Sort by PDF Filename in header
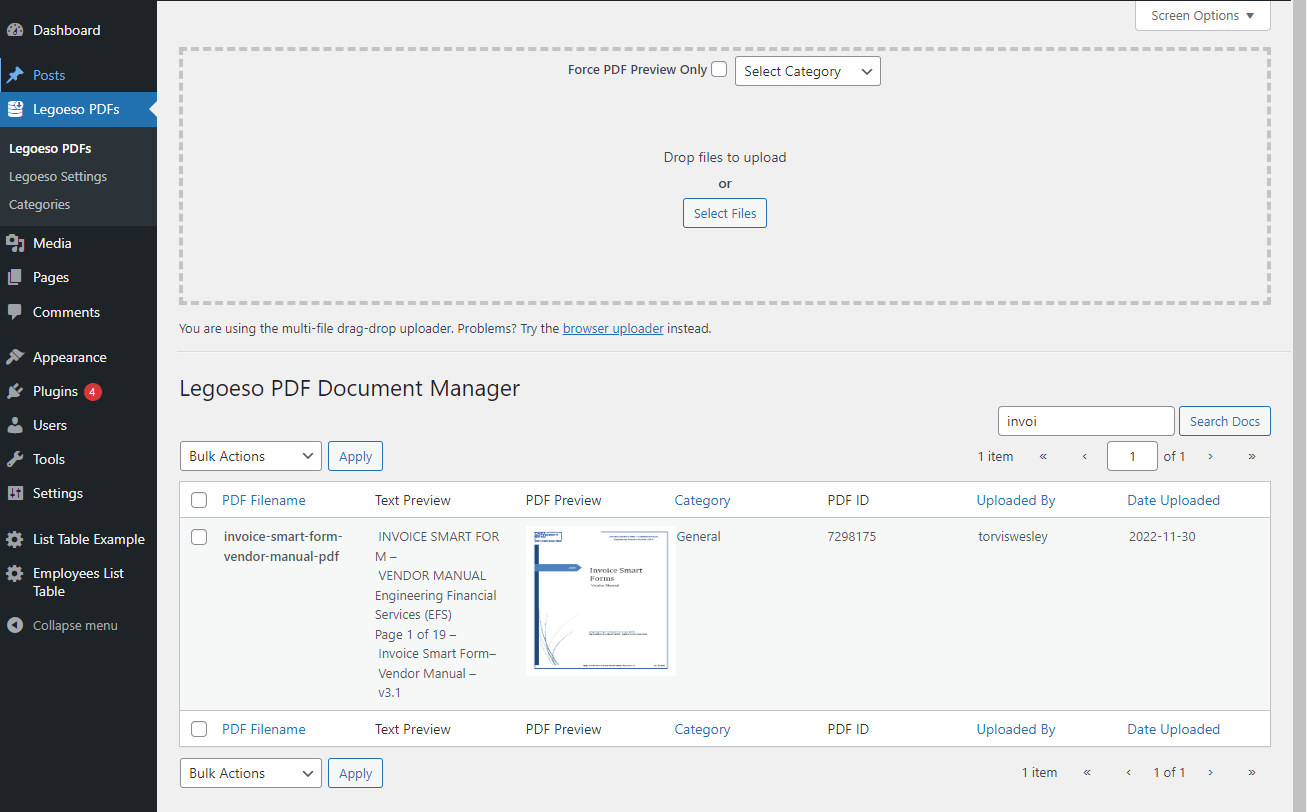Image resolution: width=1307 pixels, height=812 pixels. pyautogui.click(x=264, y=500)
